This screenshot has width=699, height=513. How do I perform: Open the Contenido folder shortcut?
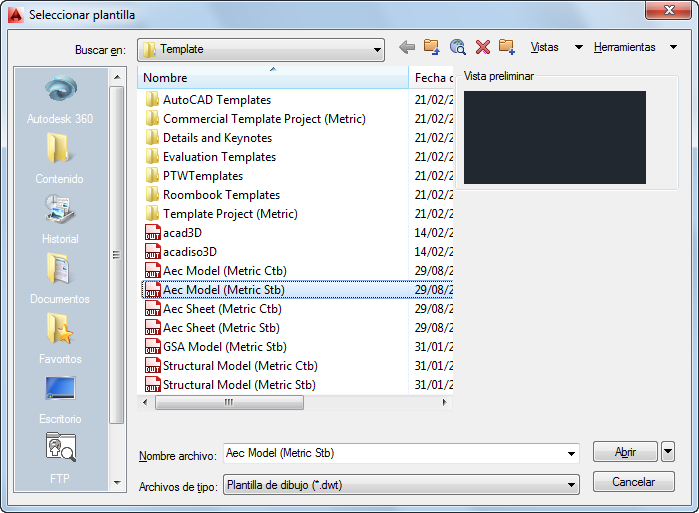tap(59, 160)
